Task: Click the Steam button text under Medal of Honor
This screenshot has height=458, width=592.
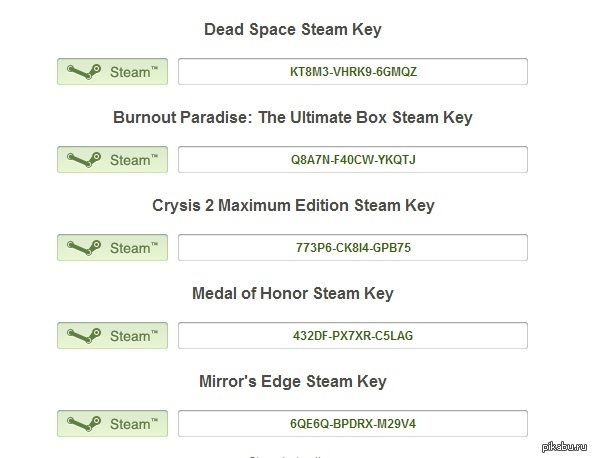Action: pyautogui.click(x=134, y=336)
